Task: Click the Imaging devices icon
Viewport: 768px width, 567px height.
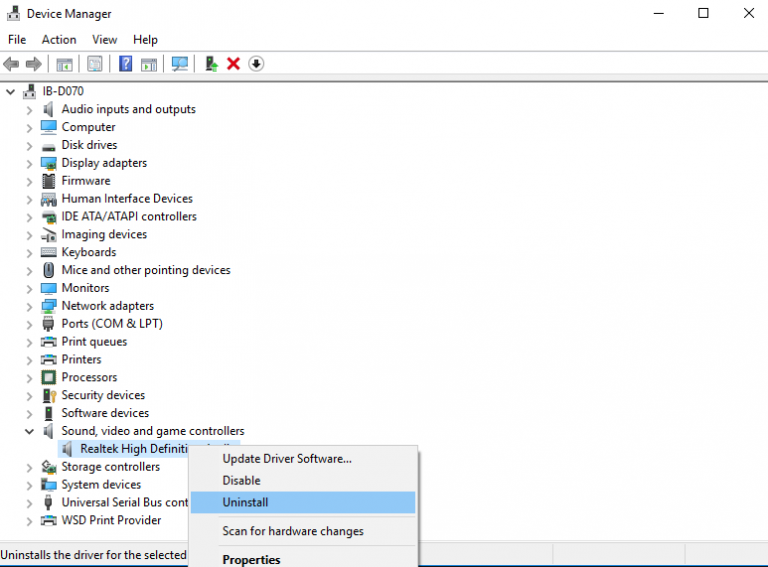Action: coord(48,235)
